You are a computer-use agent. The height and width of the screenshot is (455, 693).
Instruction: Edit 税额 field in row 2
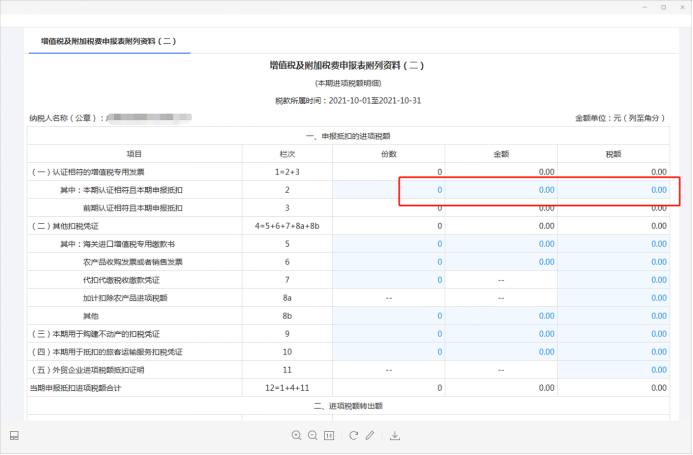point(613,190)
